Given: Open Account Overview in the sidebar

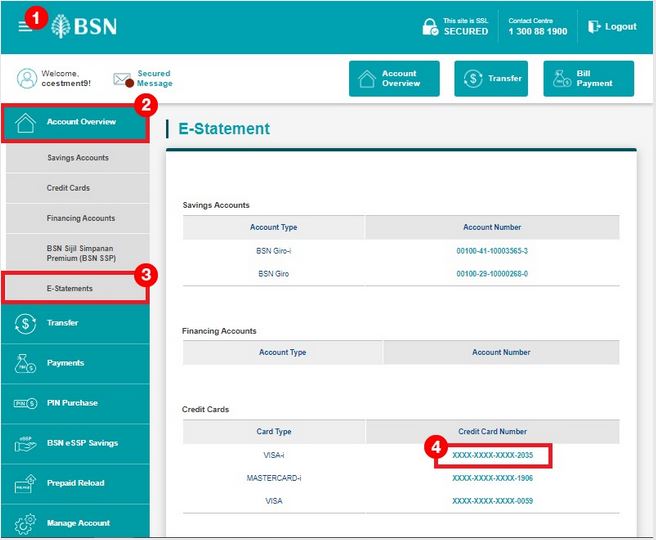Looking at the screenshot, I should point(75,123).
